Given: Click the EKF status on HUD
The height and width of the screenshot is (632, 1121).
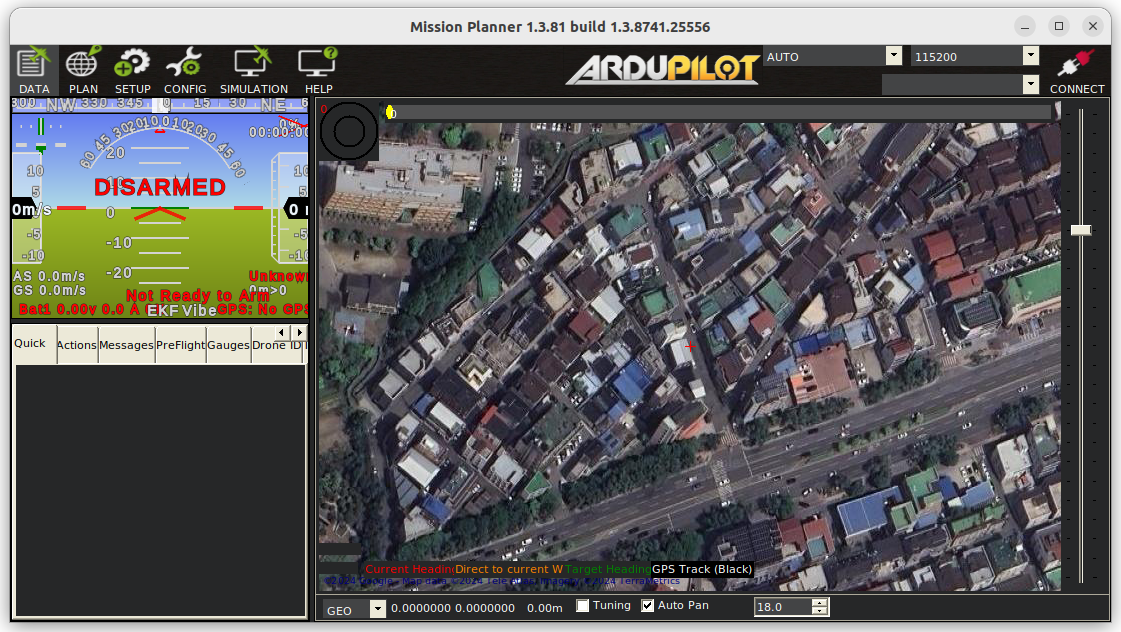Looking at the screenshot, I should pyautogui.click(x=162, y=310).
